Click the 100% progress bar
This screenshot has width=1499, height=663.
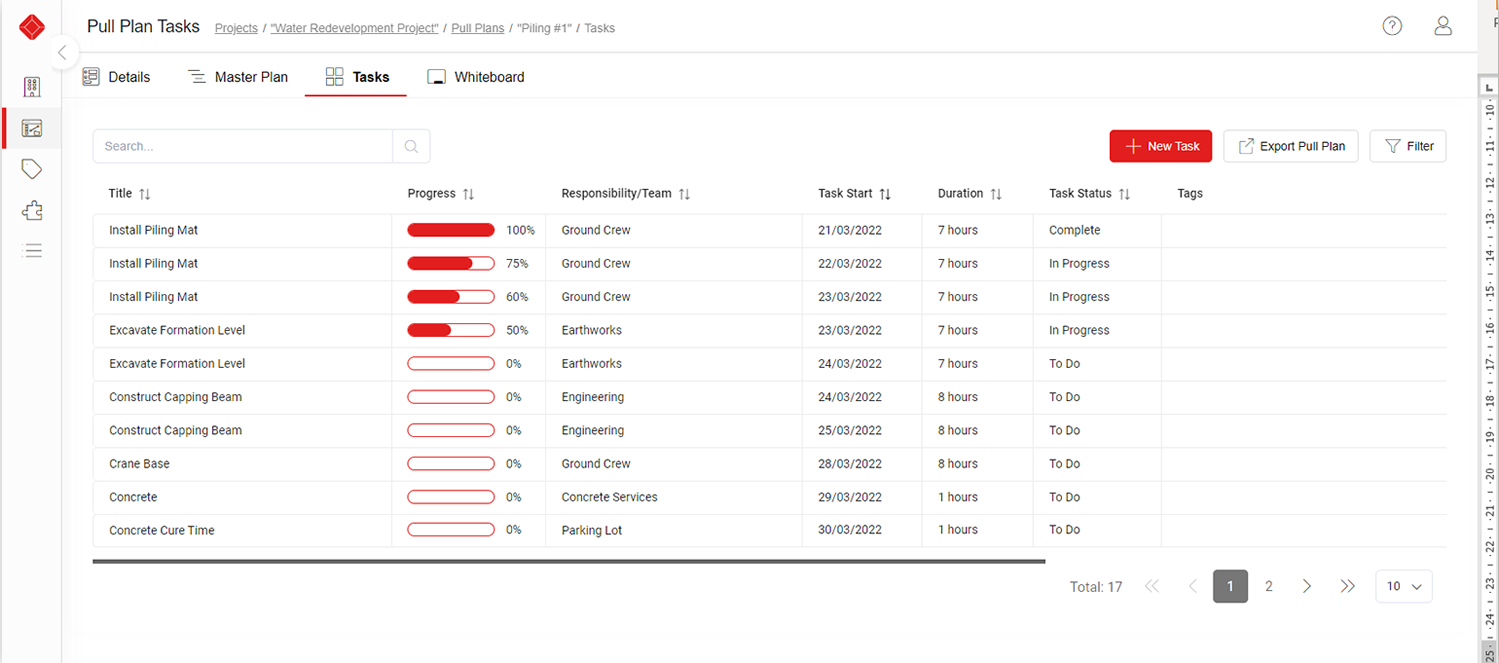point(451,230)
